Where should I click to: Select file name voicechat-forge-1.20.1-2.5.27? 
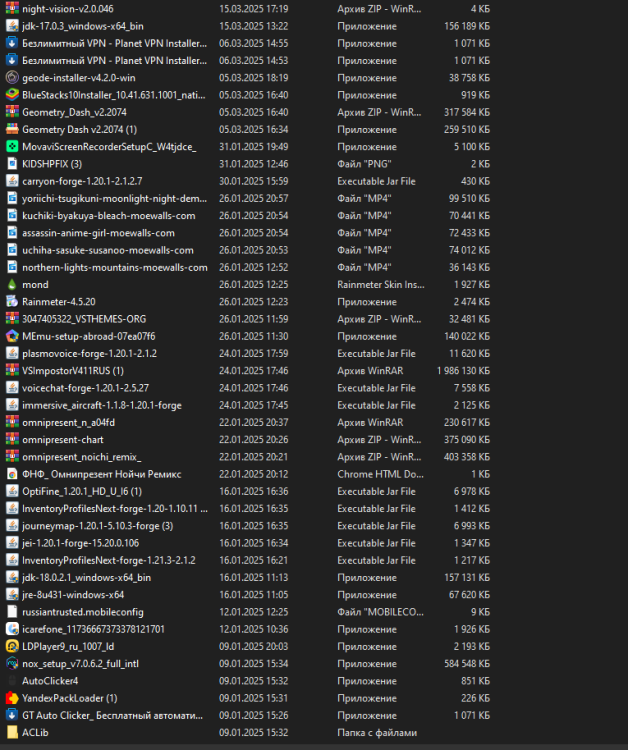tap(85, 388)
